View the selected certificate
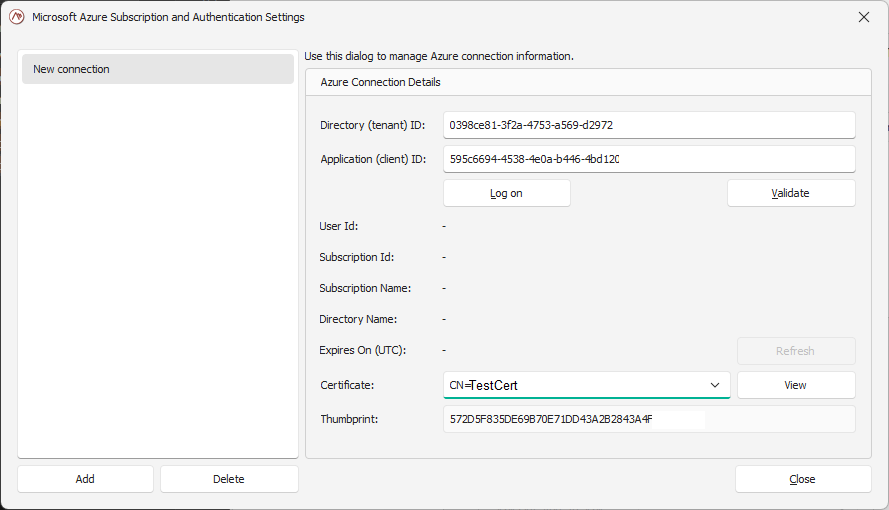Viewport: 889px width, 510px height. click(x=795, y=385)
